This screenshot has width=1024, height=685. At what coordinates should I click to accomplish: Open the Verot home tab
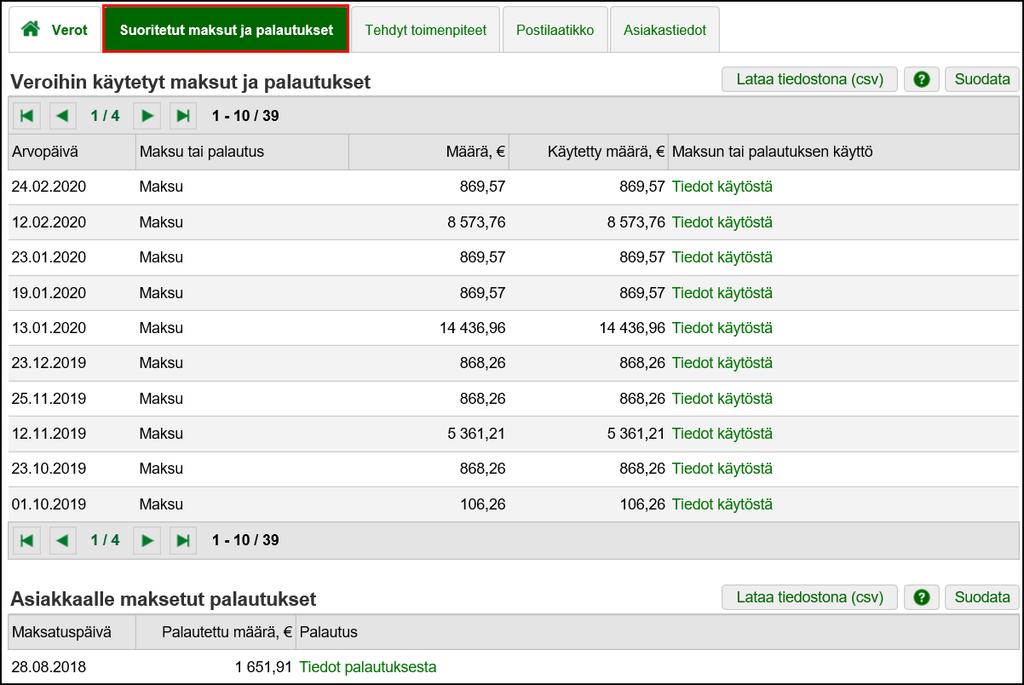55,30
